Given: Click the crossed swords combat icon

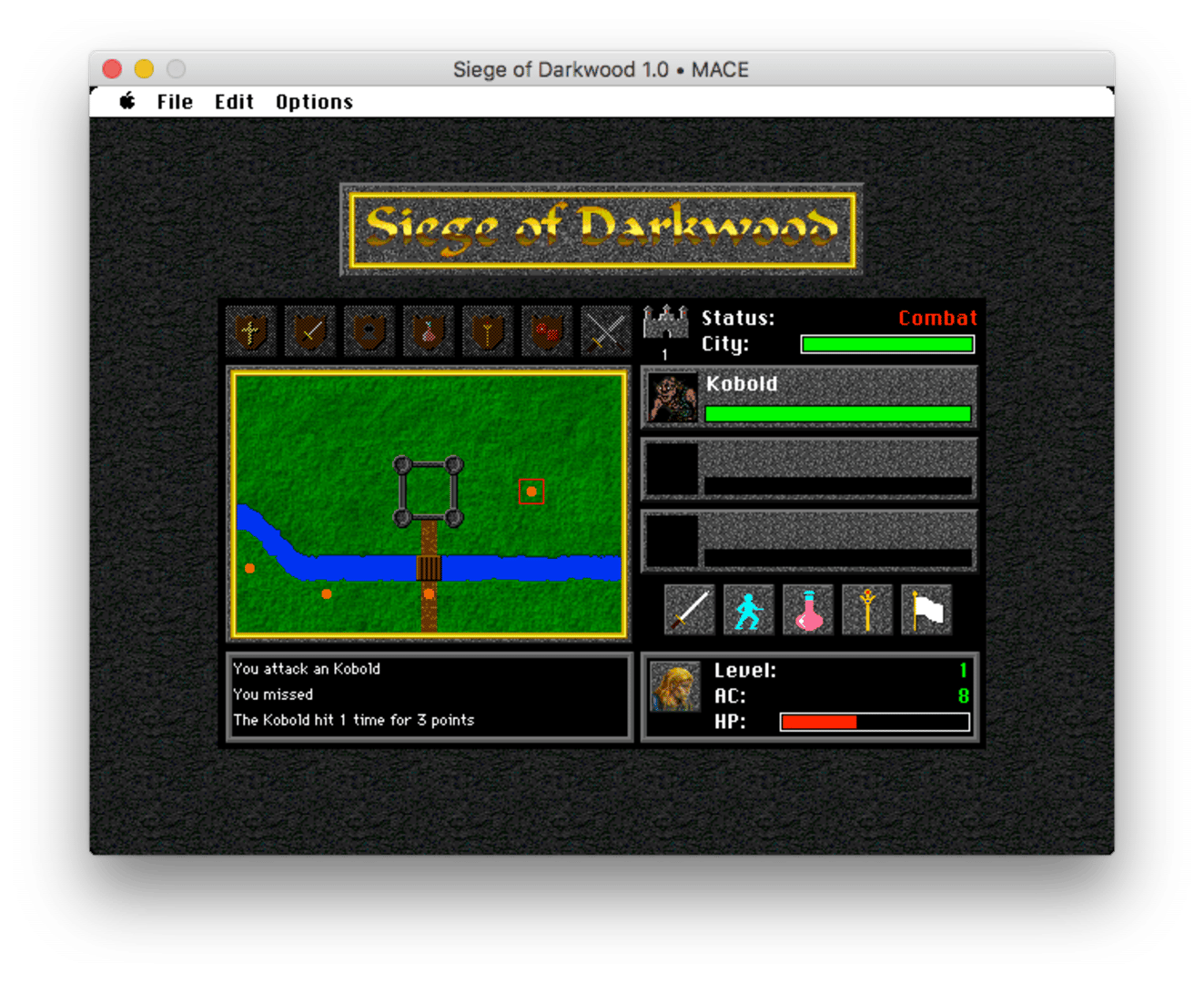Looking at the screenshot, I should pos(606,330).
